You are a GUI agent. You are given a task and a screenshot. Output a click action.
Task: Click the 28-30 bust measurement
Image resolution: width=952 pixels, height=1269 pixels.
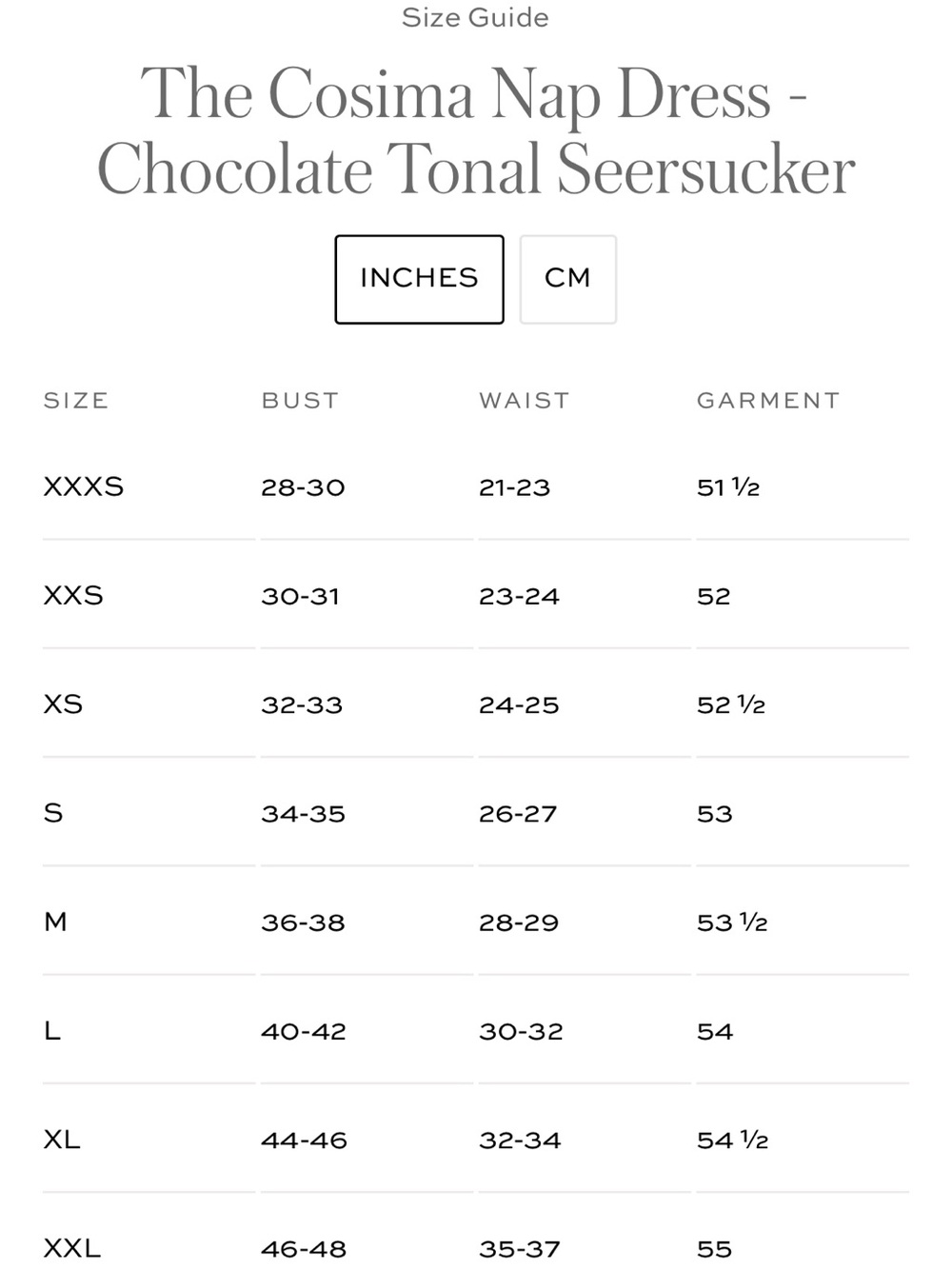(303, 487)
